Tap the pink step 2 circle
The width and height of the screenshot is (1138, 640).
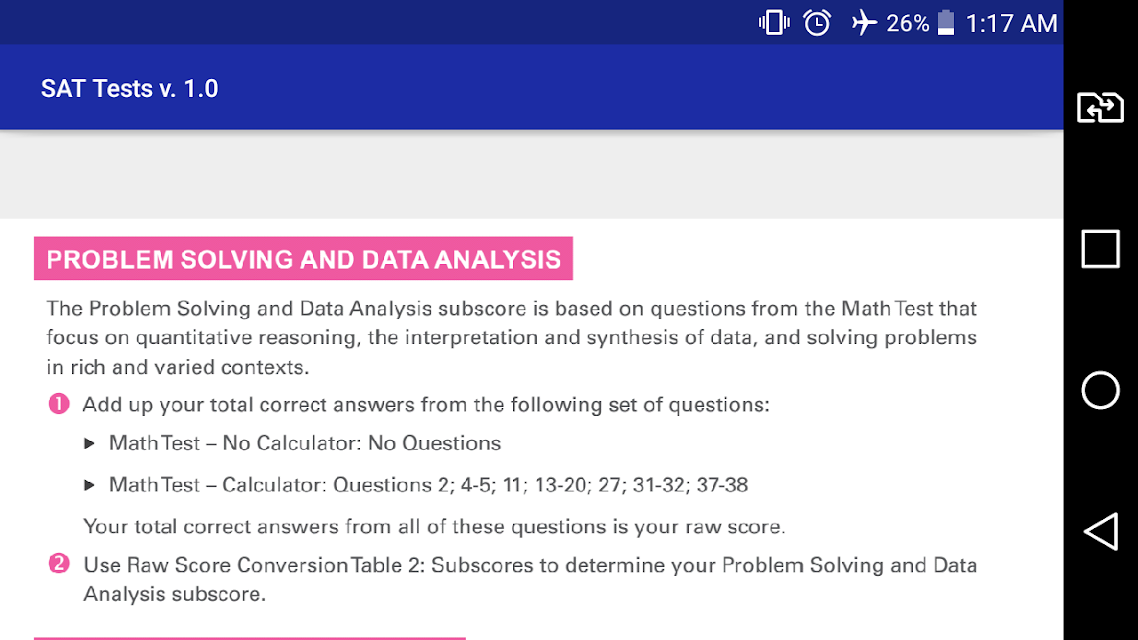[59, 564]
